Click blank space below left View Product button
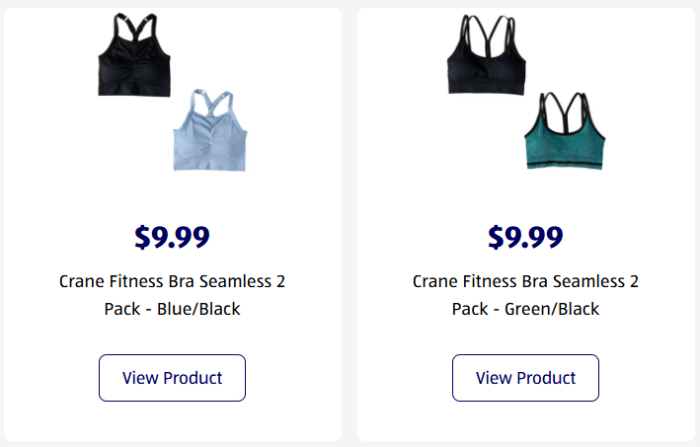This screenshot has width=700, height=447. pyautogui.click(x=172, y=420)
